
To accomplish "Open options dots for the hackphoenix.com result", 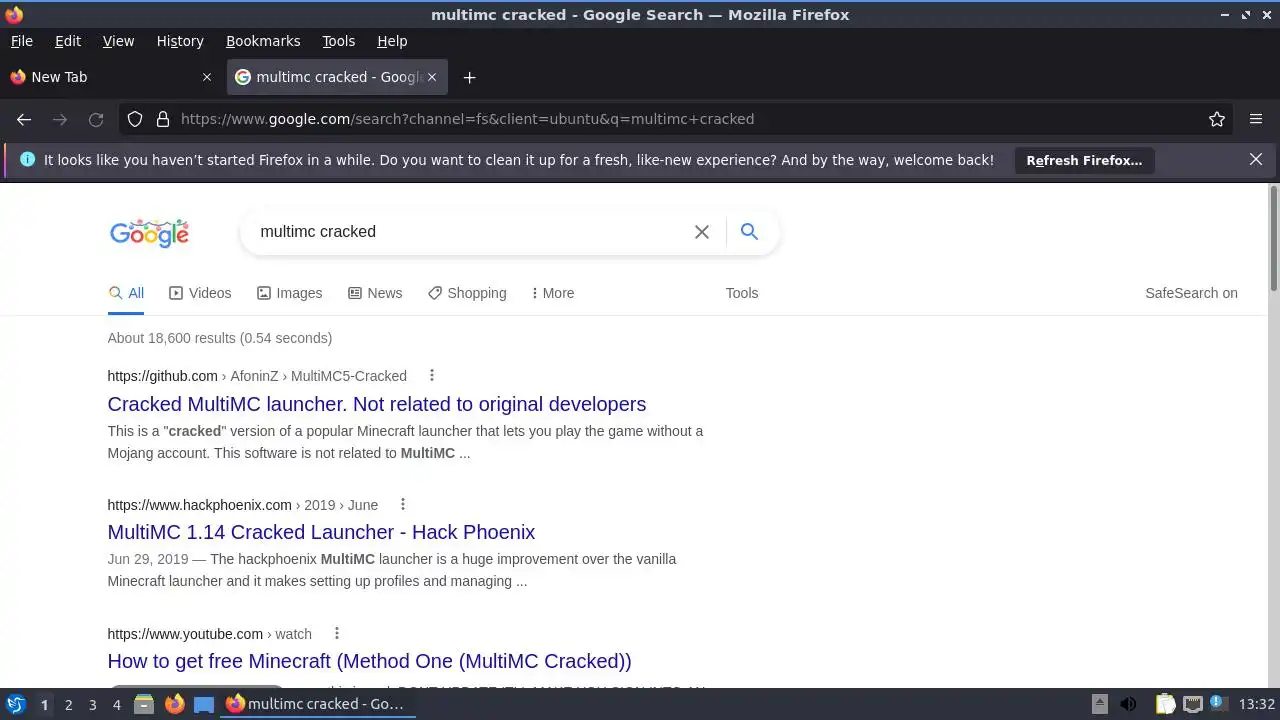I will 403,505.
